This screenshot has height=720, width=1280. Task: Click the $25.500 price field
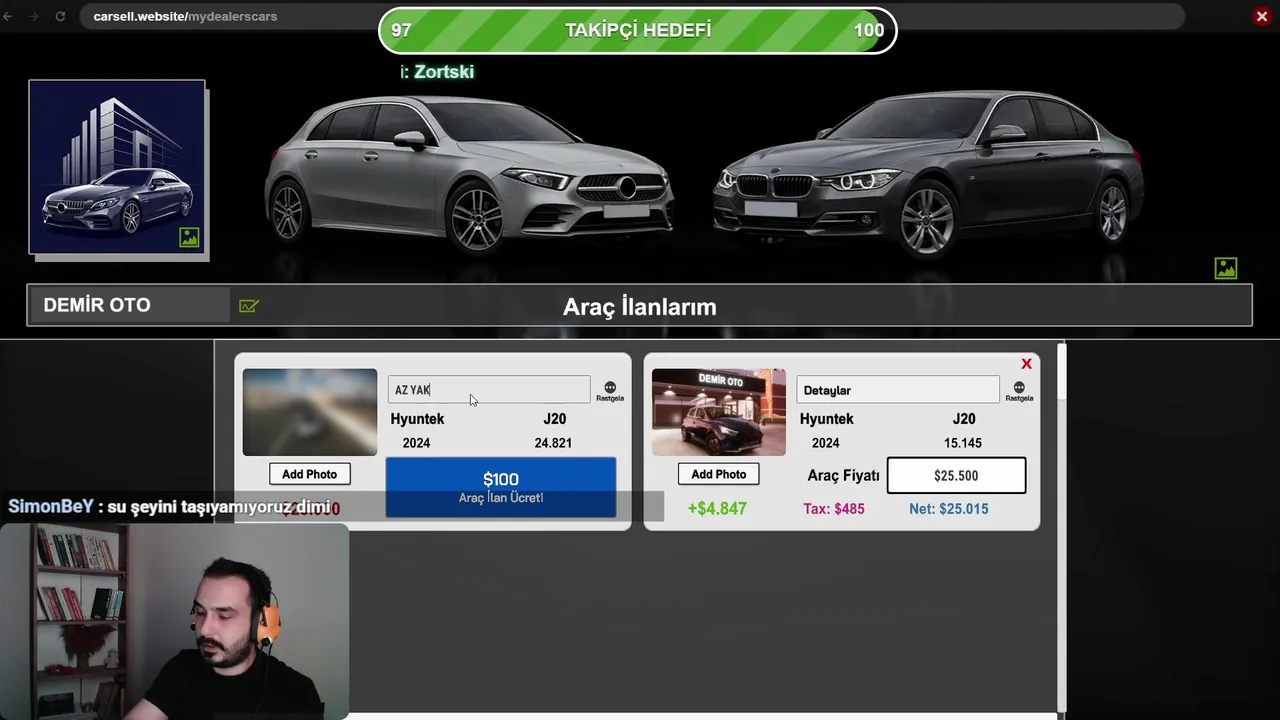coord(956,476)
